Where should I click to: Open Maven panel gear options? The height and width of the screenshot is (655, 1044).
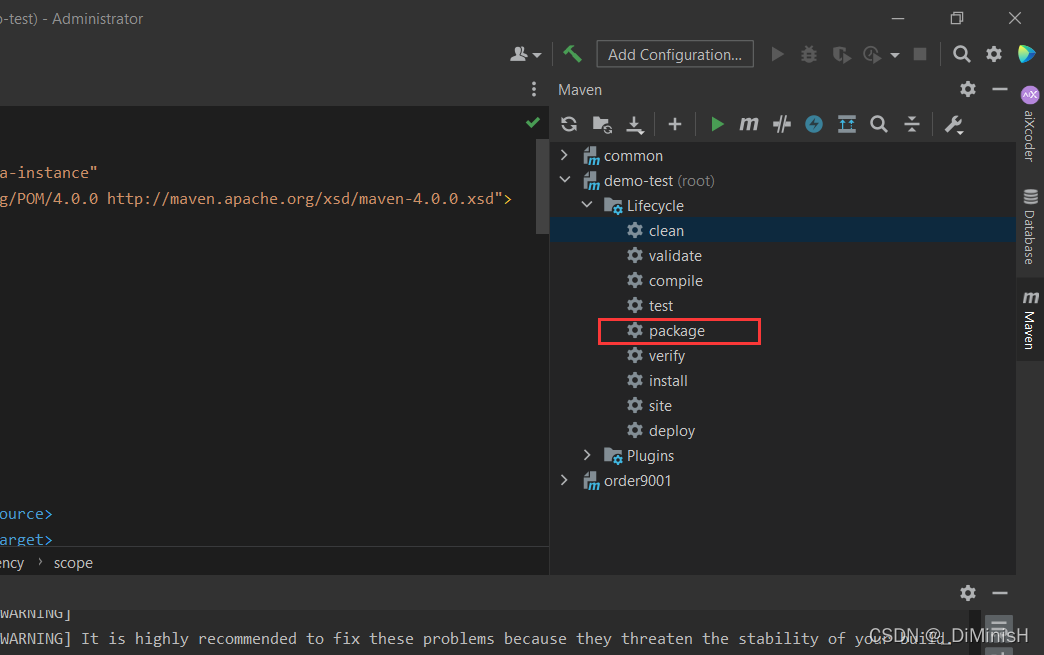click(967, 89)
